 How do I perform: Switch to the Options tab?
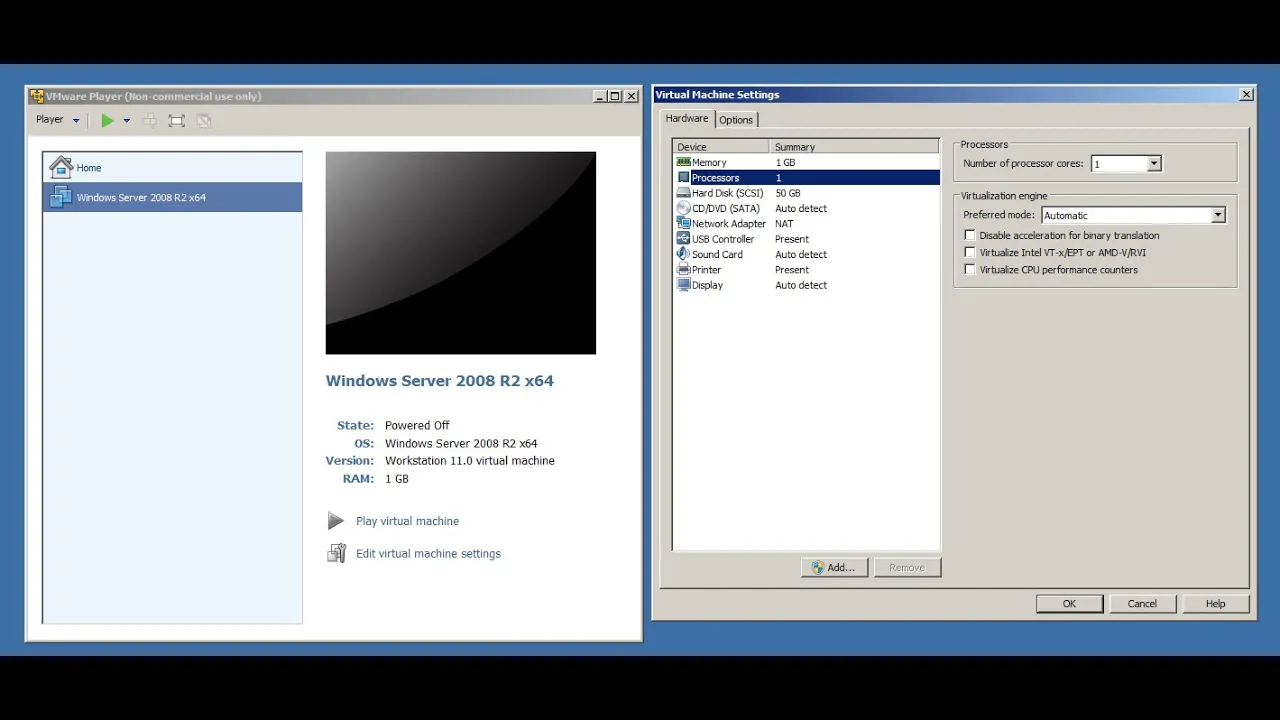(x=736, y=120)
